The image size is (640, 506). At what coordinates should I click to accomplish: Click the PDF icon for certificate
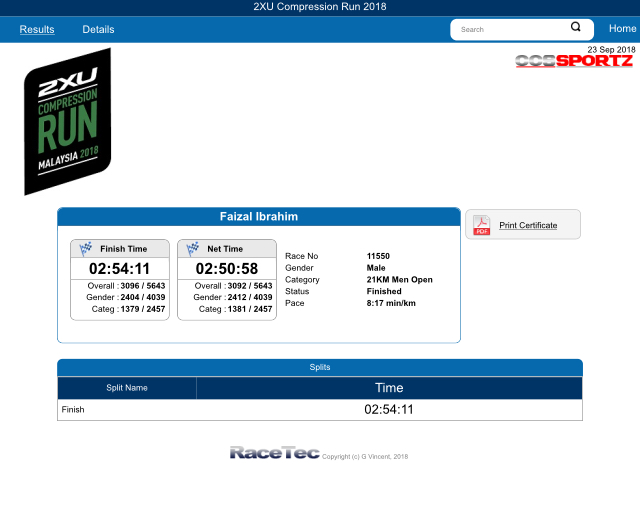click(x=482, y=225)
